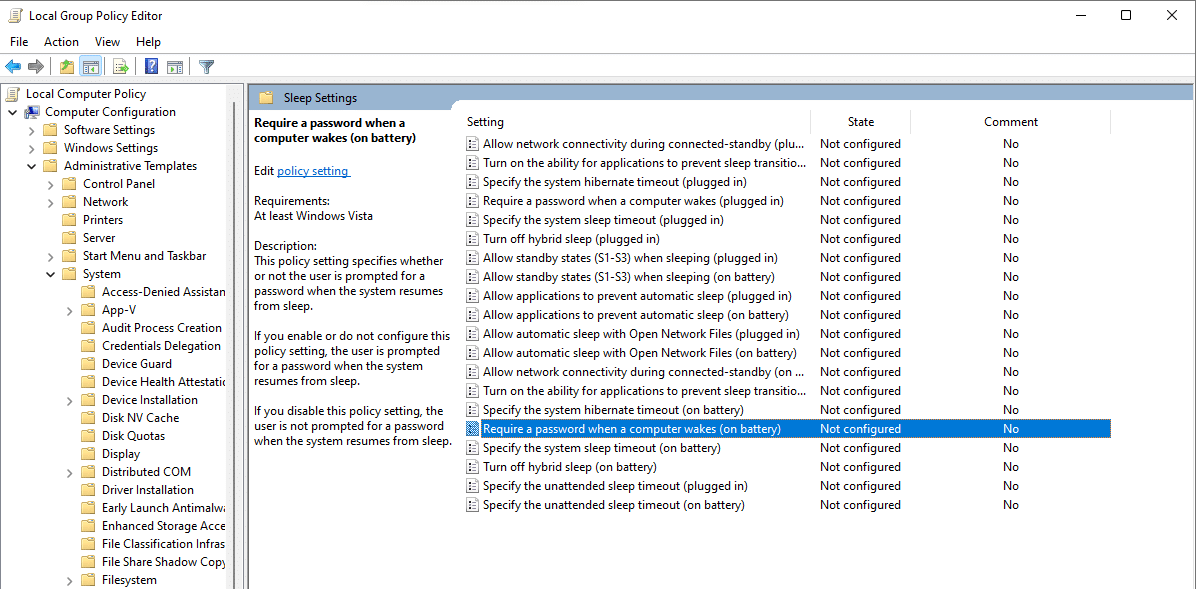Select the Device Guard tree folder

pos(136,364)
